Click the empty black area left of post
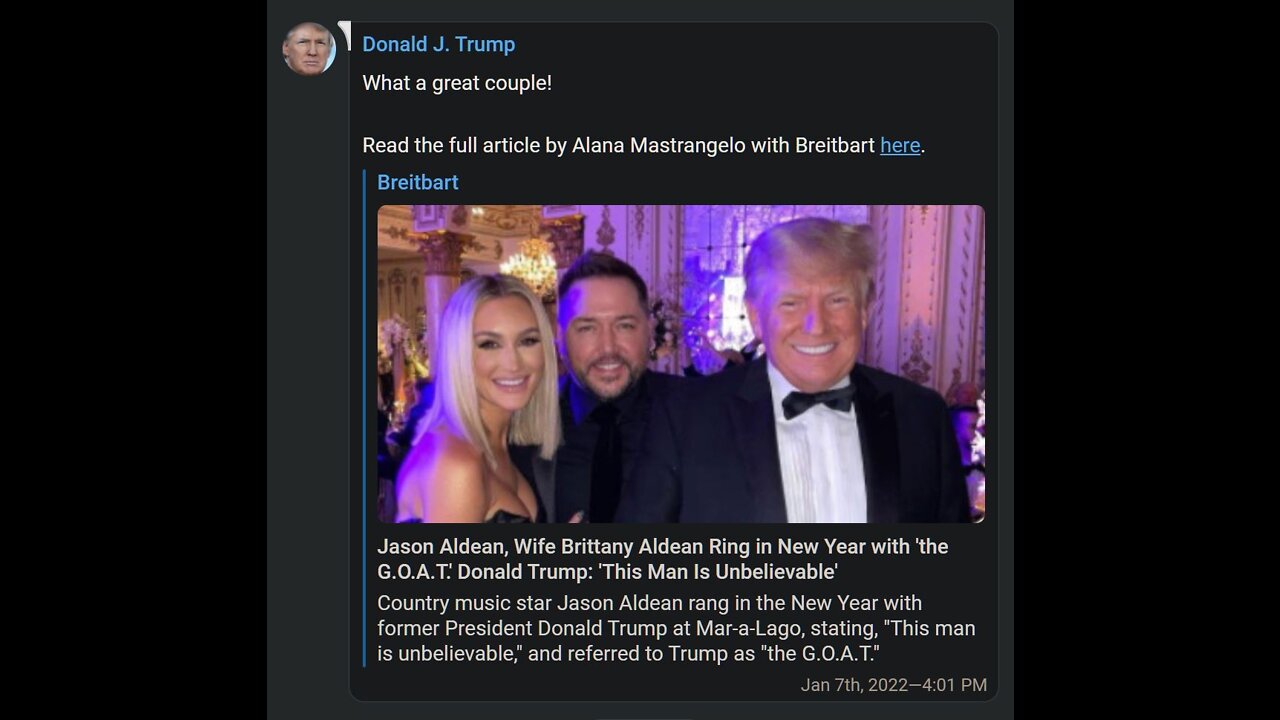Viewport: 1280px width, 720px height. (x=130, y=360)
